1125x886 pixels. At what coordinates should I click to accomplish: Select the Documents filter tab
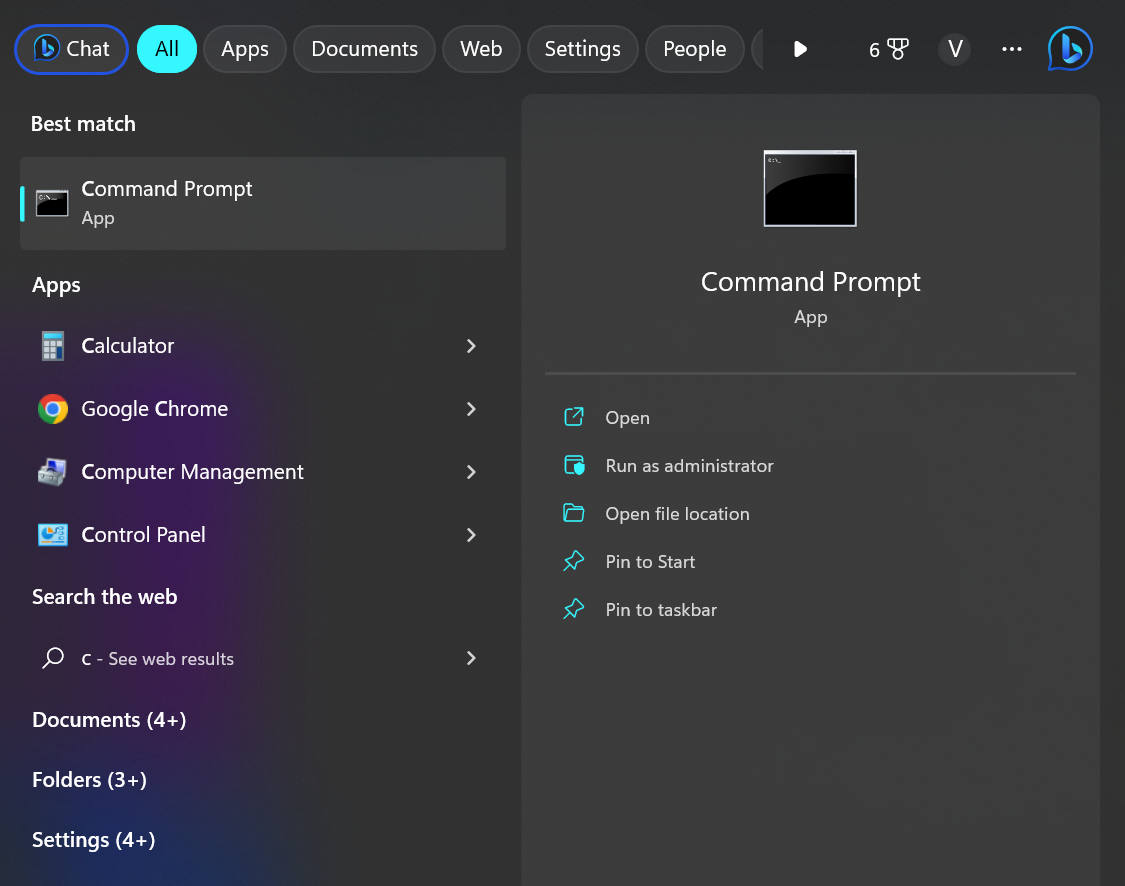pos(364,49)
